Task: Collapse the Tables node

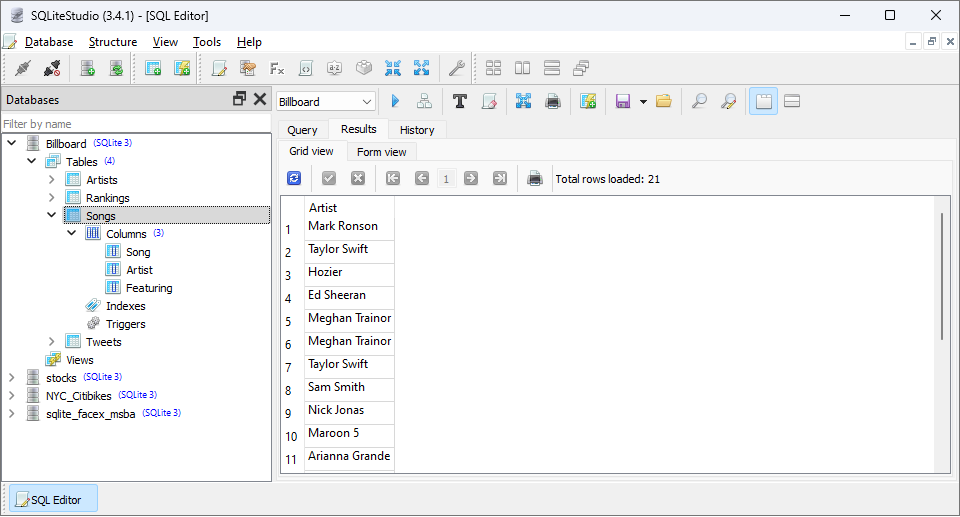Action: point(32,161)
